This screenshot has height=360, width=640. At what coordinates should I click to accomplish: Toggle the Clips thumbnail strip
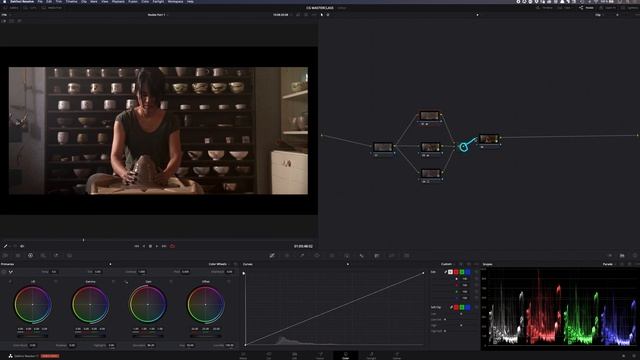pyautogui.click(x=564, y=8)
